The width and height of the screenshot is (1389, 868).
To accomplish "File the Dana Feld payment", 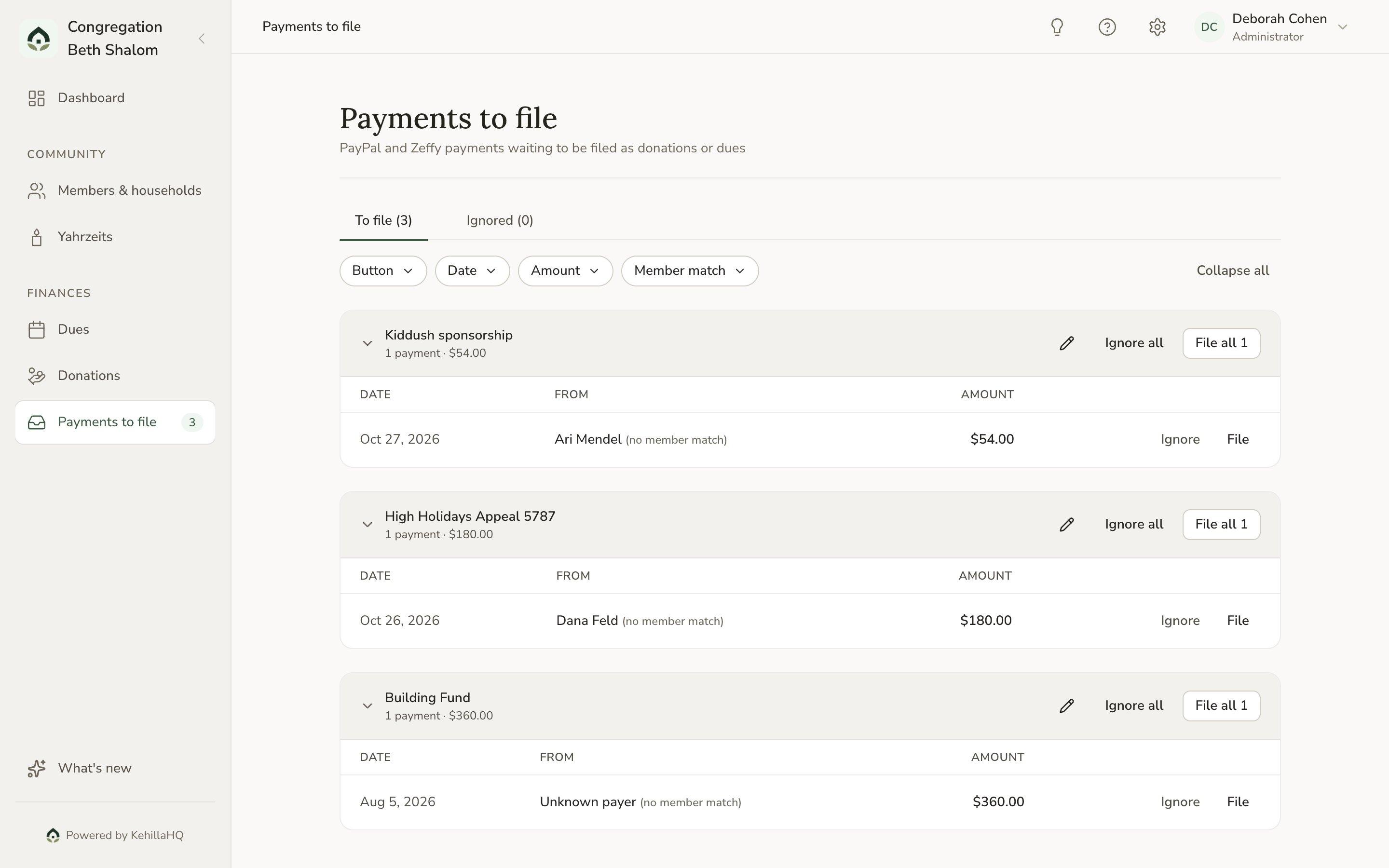I will 1238,621.
